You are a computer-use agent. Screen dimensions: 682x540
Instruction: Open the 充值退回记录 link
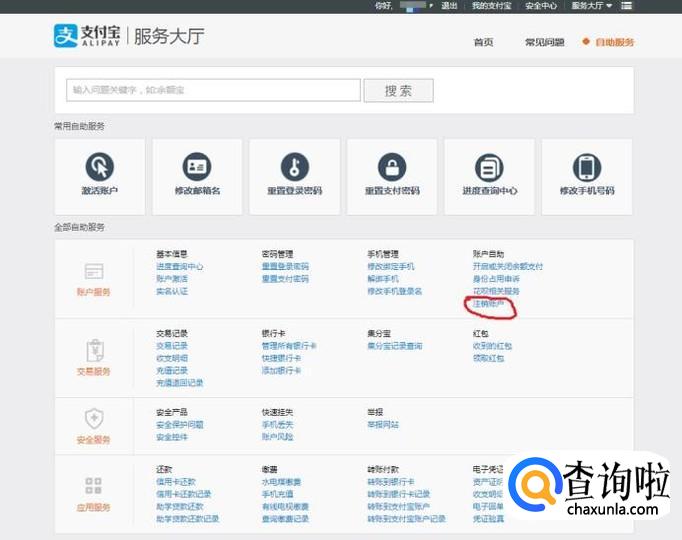click(180, 383)
